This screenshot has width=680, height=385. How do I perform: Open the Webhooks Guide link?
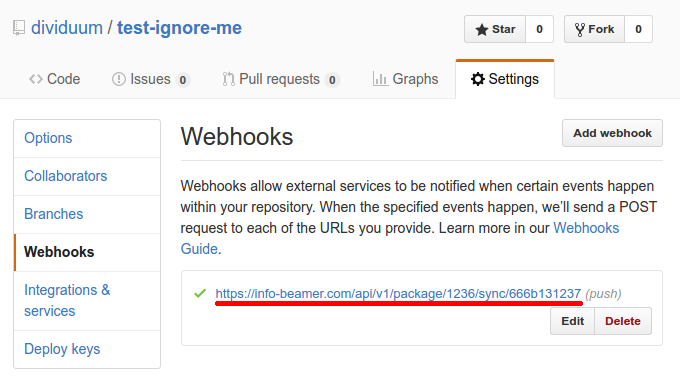[x=399, y=238]
